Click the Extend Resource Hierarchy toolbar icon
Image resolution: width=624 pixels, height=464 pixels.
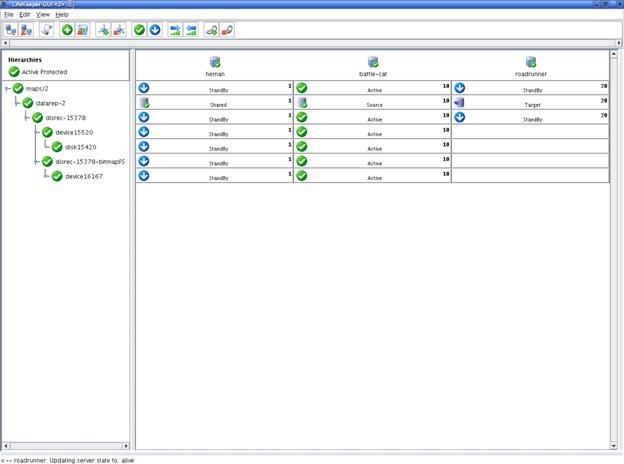click(175, 30)
